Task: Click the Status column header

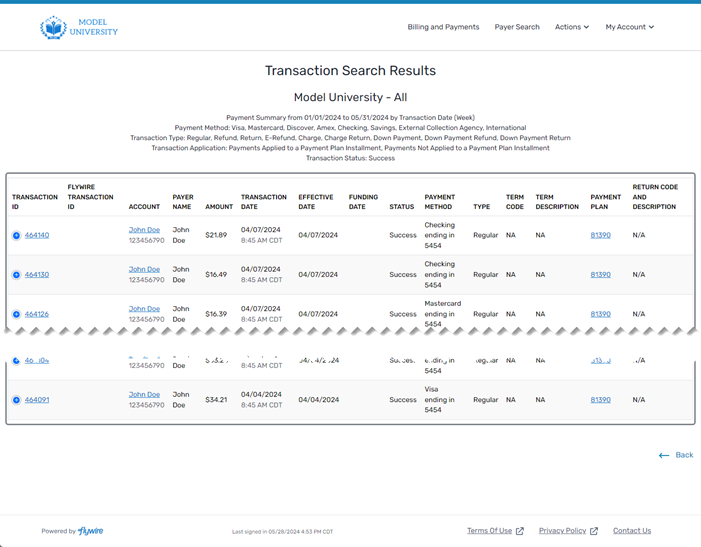Action: pos(401,207)
